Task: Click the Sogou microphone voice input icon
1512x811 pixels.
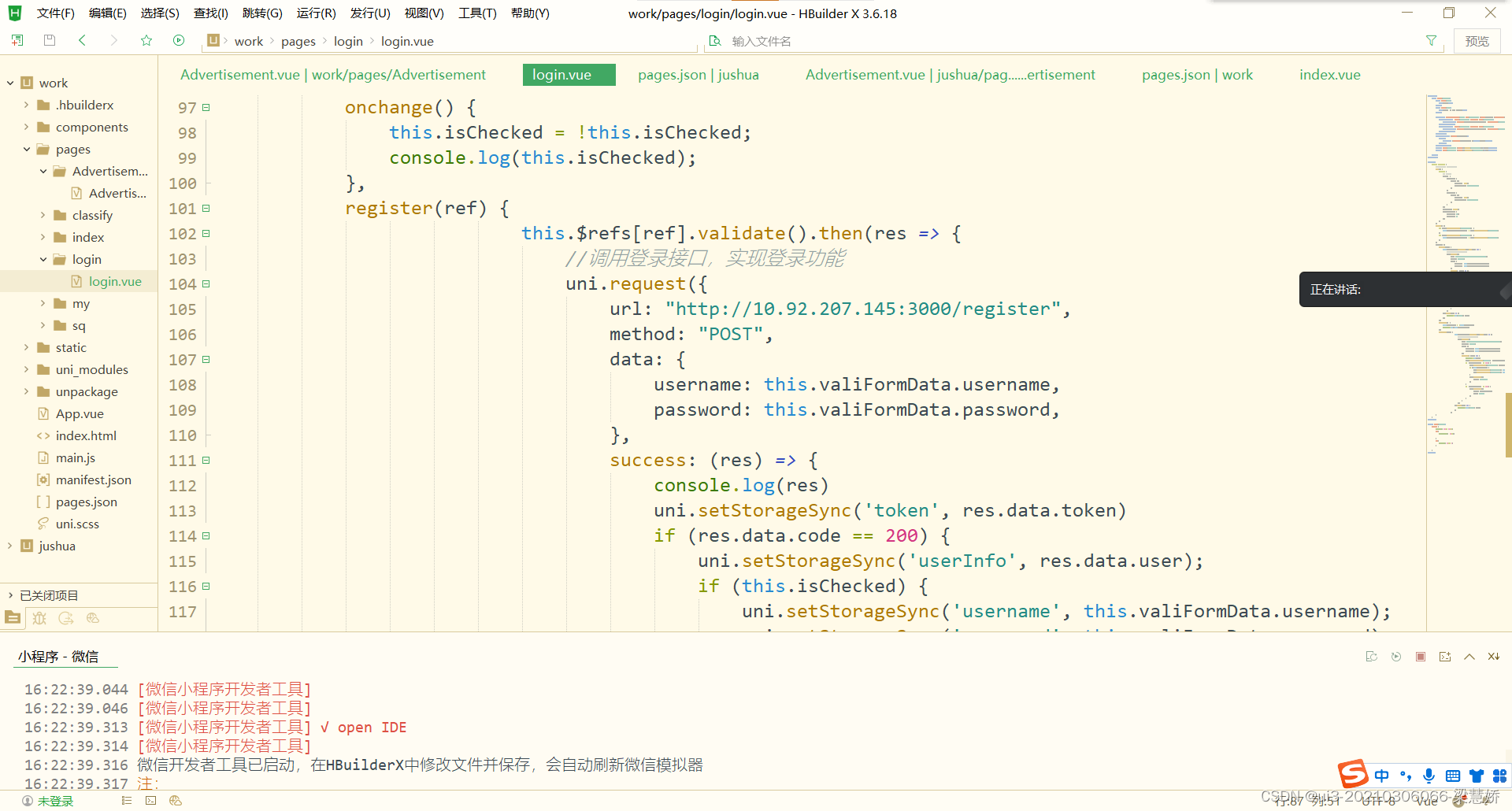Action: (1429, 776)
